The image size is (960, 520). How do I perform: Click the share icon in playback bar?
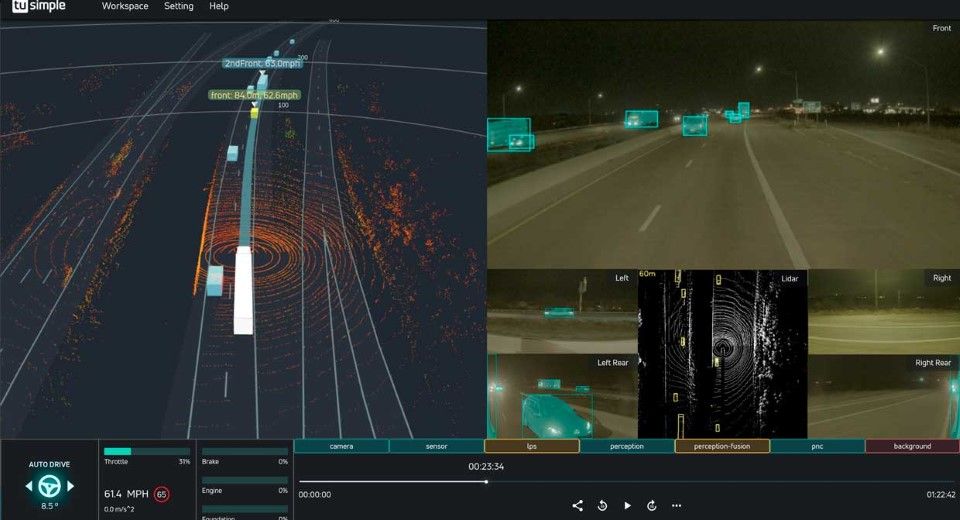[577, 505]
